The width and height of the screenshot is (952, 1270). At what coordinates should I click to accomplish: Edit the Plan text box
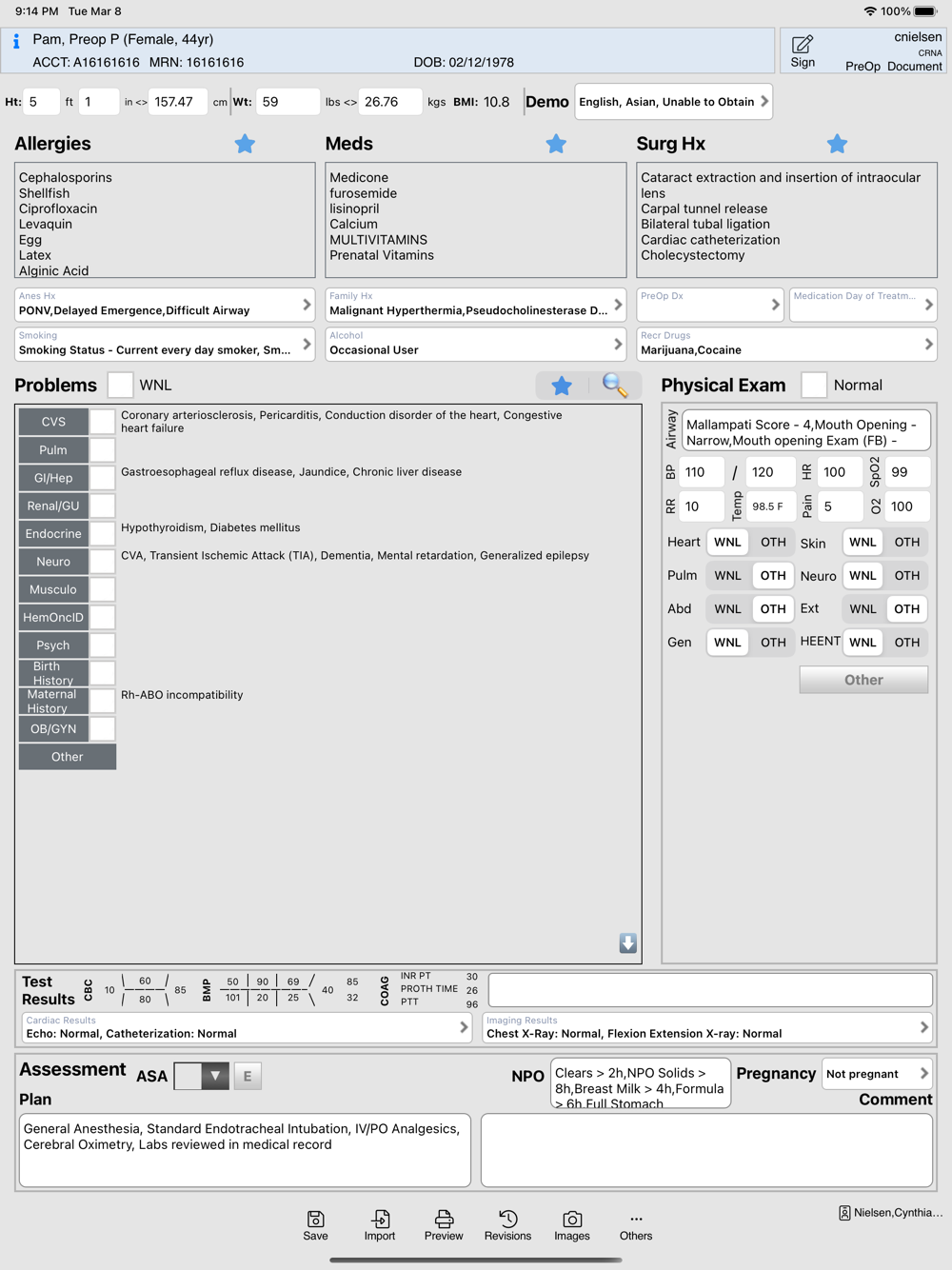(245, 1150)
